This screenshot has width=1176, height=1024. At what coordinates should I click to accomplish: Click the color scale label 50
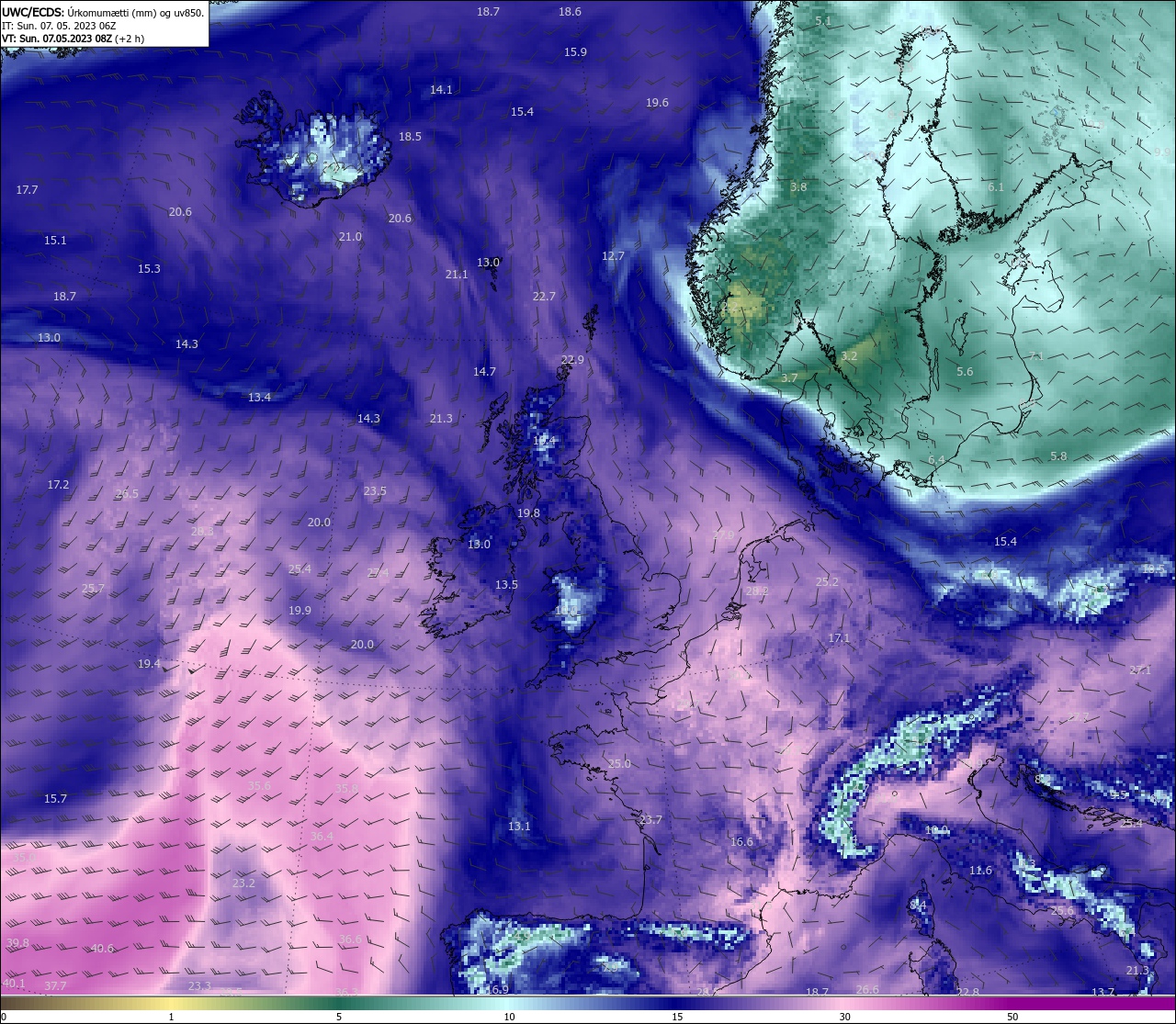1012,1017
